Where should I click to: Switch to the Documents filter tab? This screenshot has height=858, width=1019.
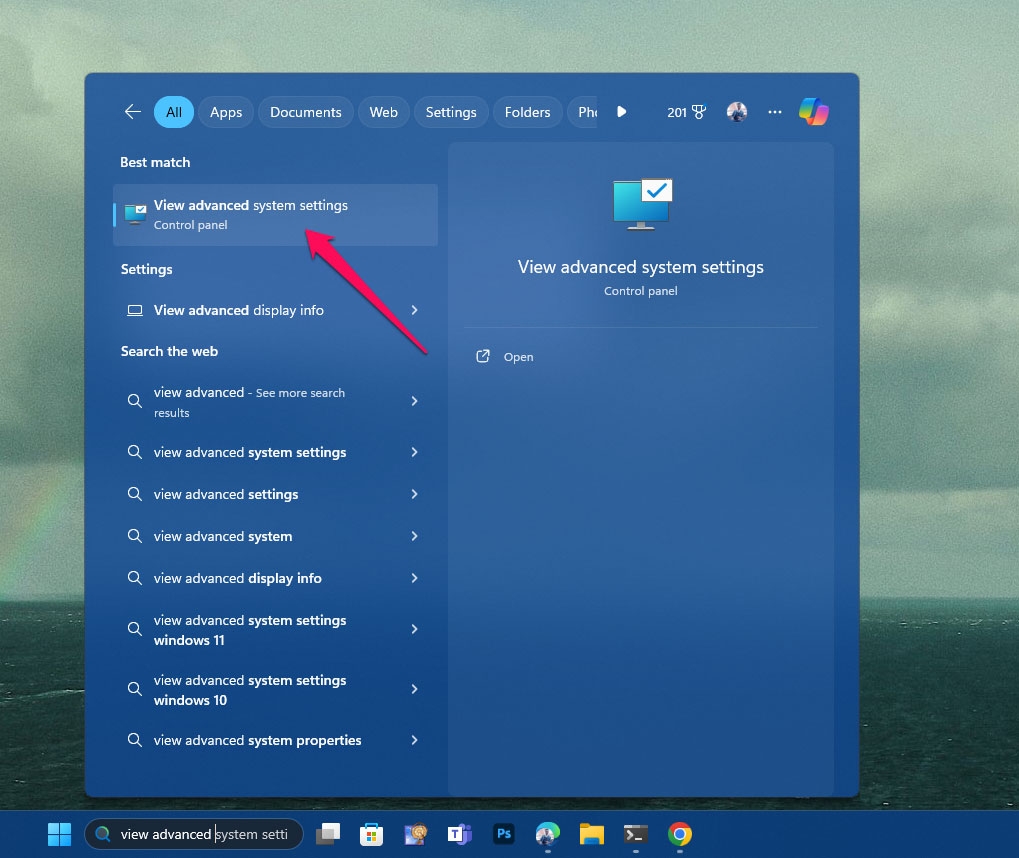point(305,112)
